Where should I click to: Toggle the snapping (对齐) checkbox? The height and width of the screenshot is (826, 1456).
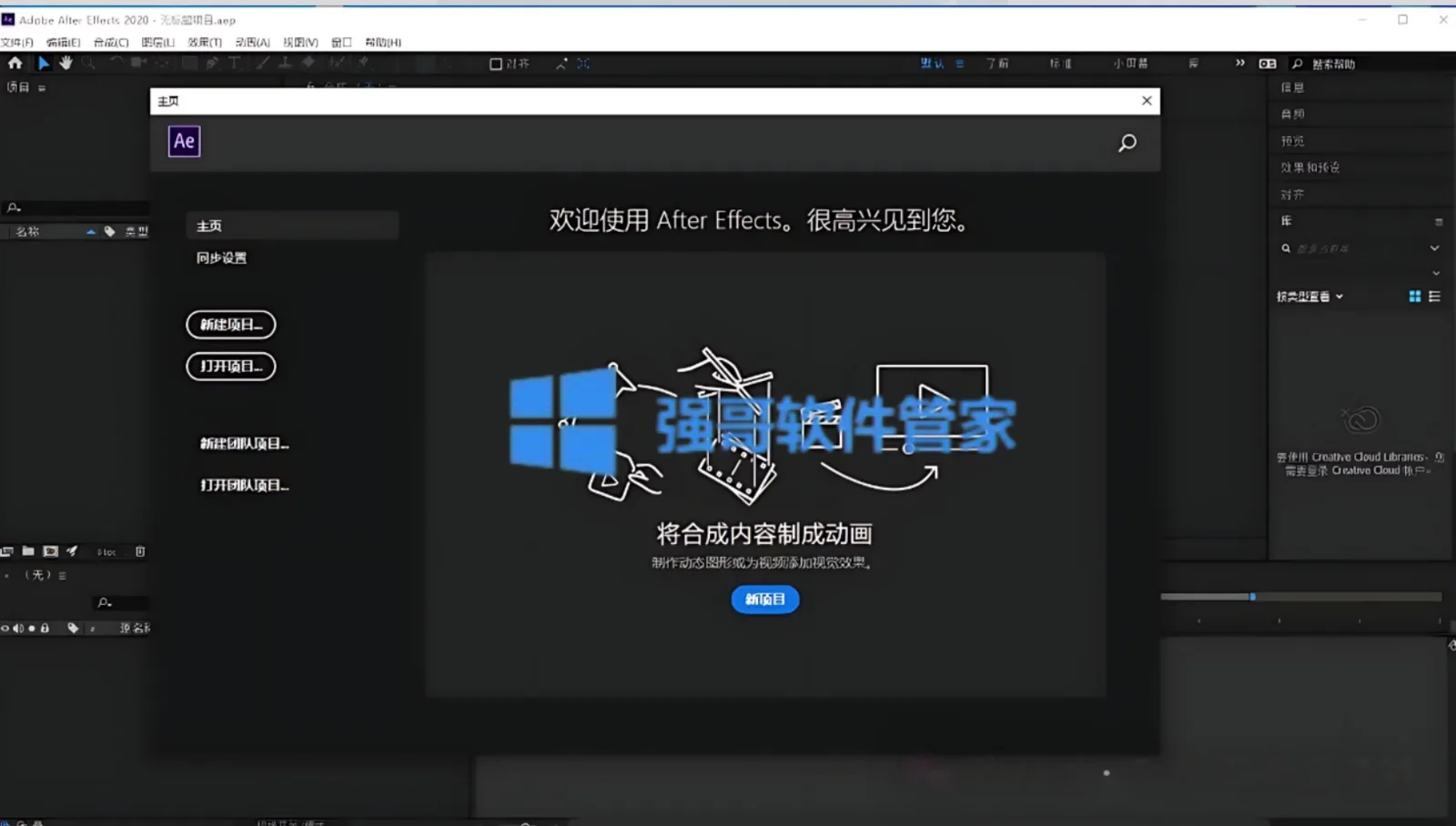pos(496,64)
